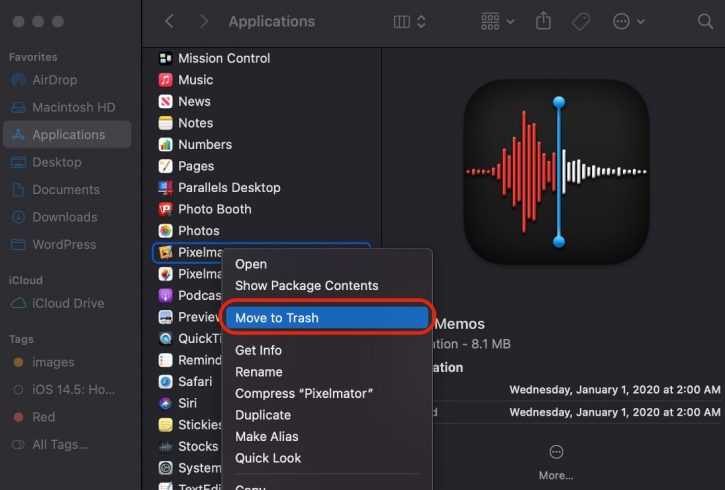725x490 pixels.
Task: Select the Safari app
Action: pos(188,381)
